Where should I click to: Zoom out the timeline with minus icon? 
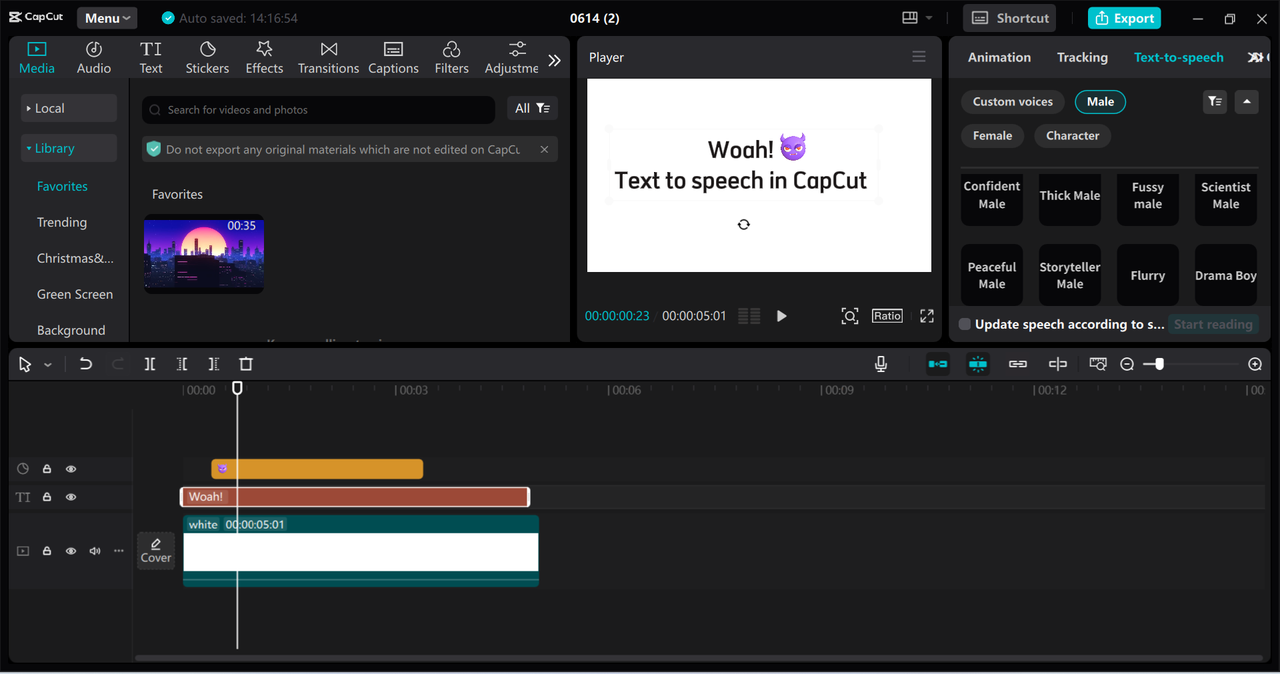click(1127, 364)
